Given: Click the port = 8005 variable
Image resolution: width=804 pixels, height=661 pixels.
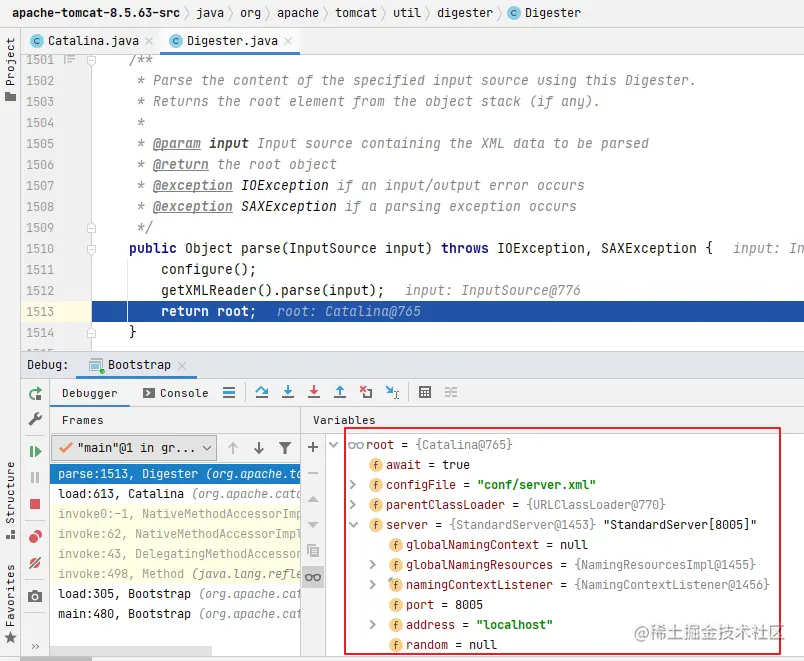Looking at the screenshot, I should 436,605.
